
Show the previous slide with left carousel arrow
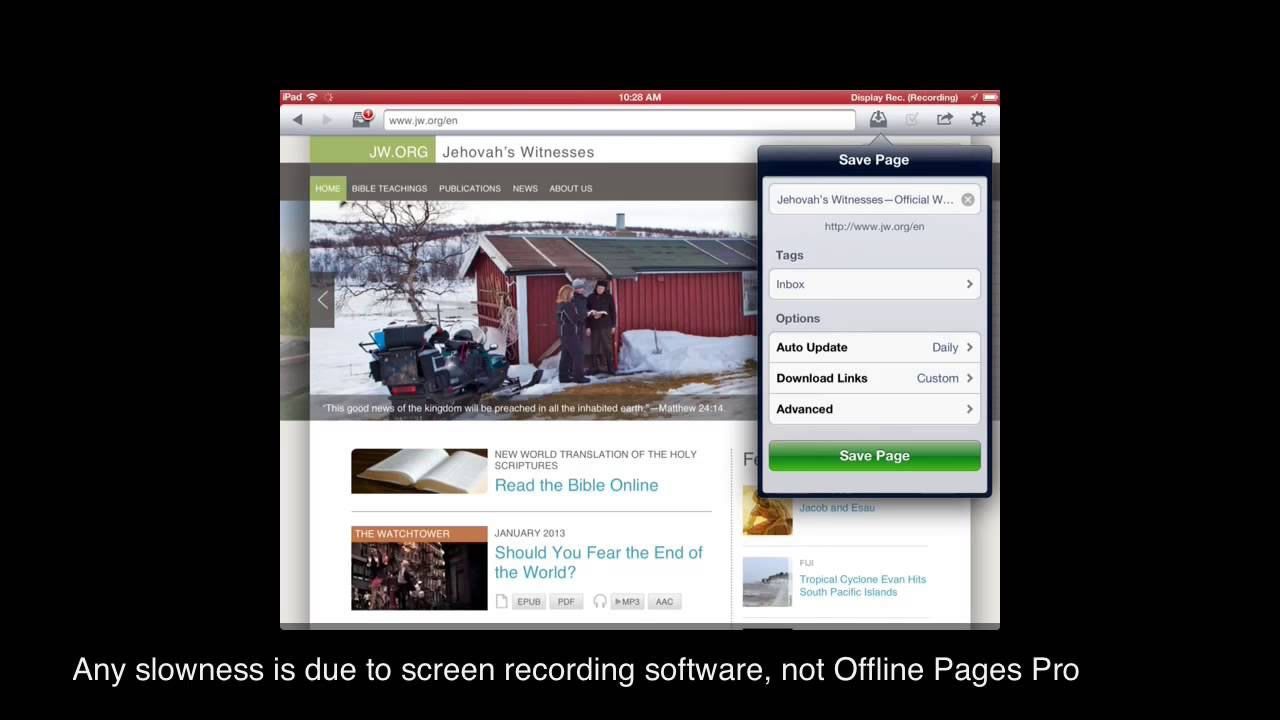(322, 299)
